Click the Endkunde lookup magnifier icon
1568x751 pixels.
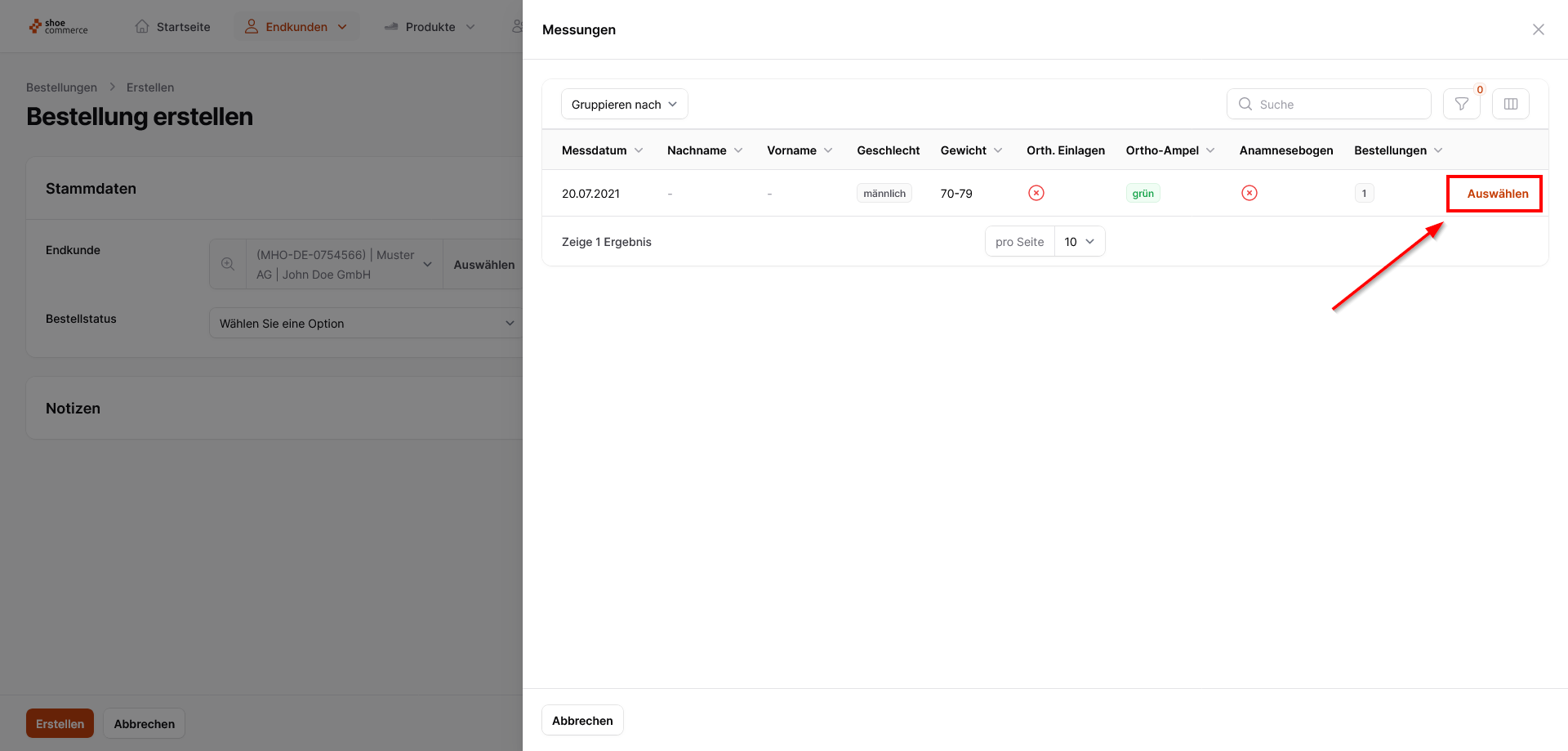click(228, 264)
